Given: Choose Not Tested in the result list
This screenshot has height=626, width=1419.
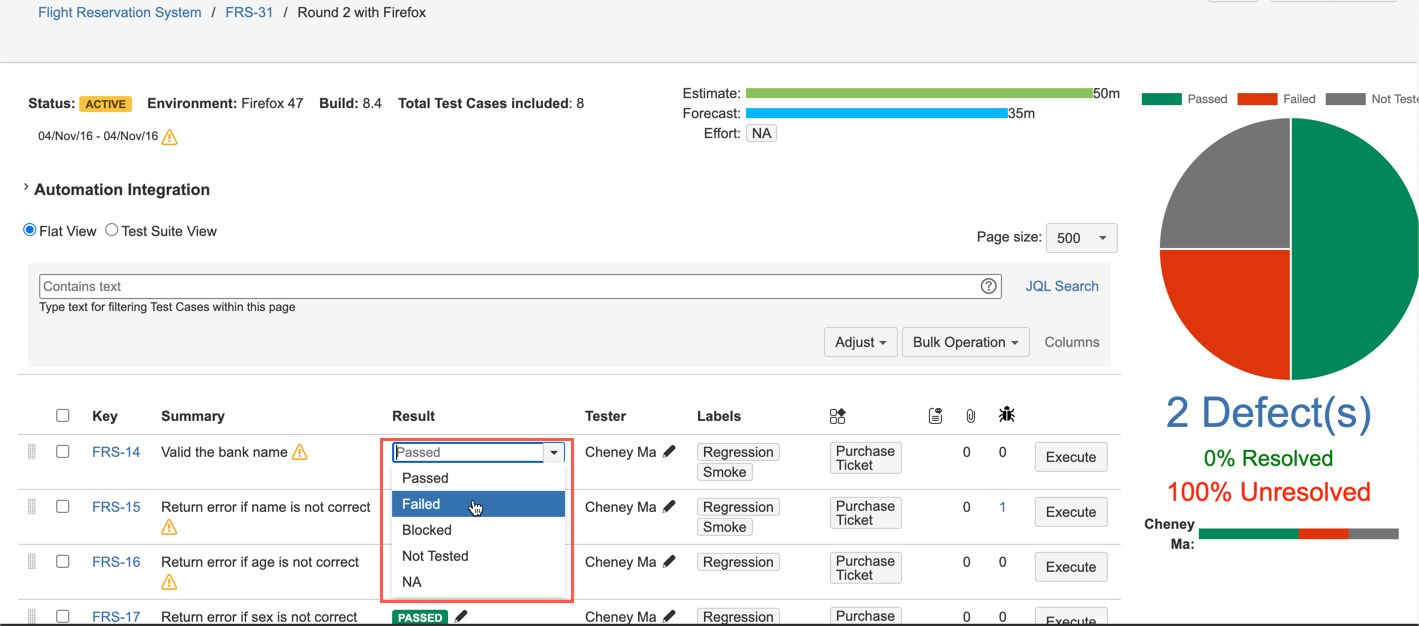Looking at the screenshot, I should tap(478, 556).
